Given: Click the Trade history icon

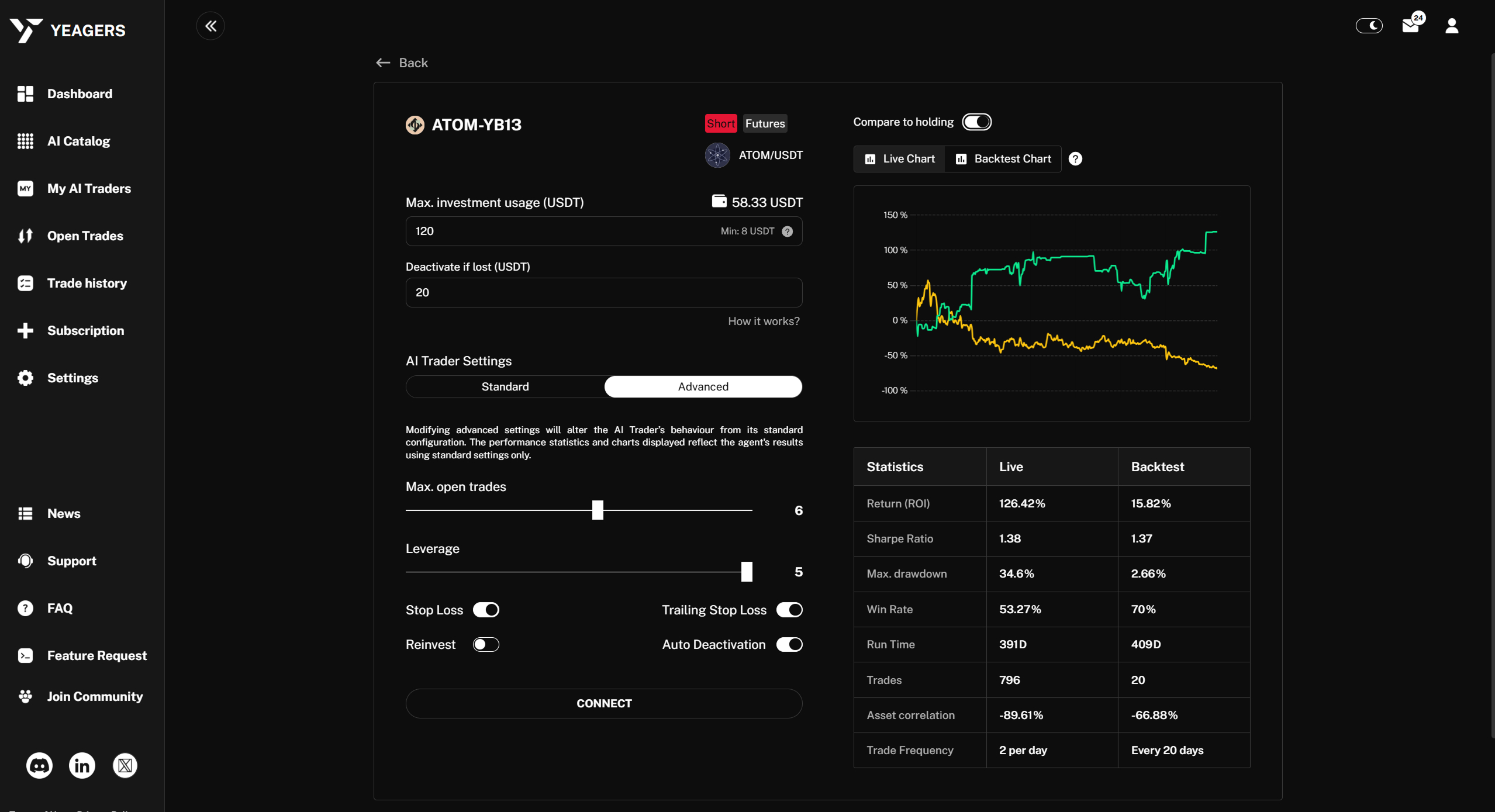Looking at the screenshot, I should pyautogui.click(x=25, y=283).
